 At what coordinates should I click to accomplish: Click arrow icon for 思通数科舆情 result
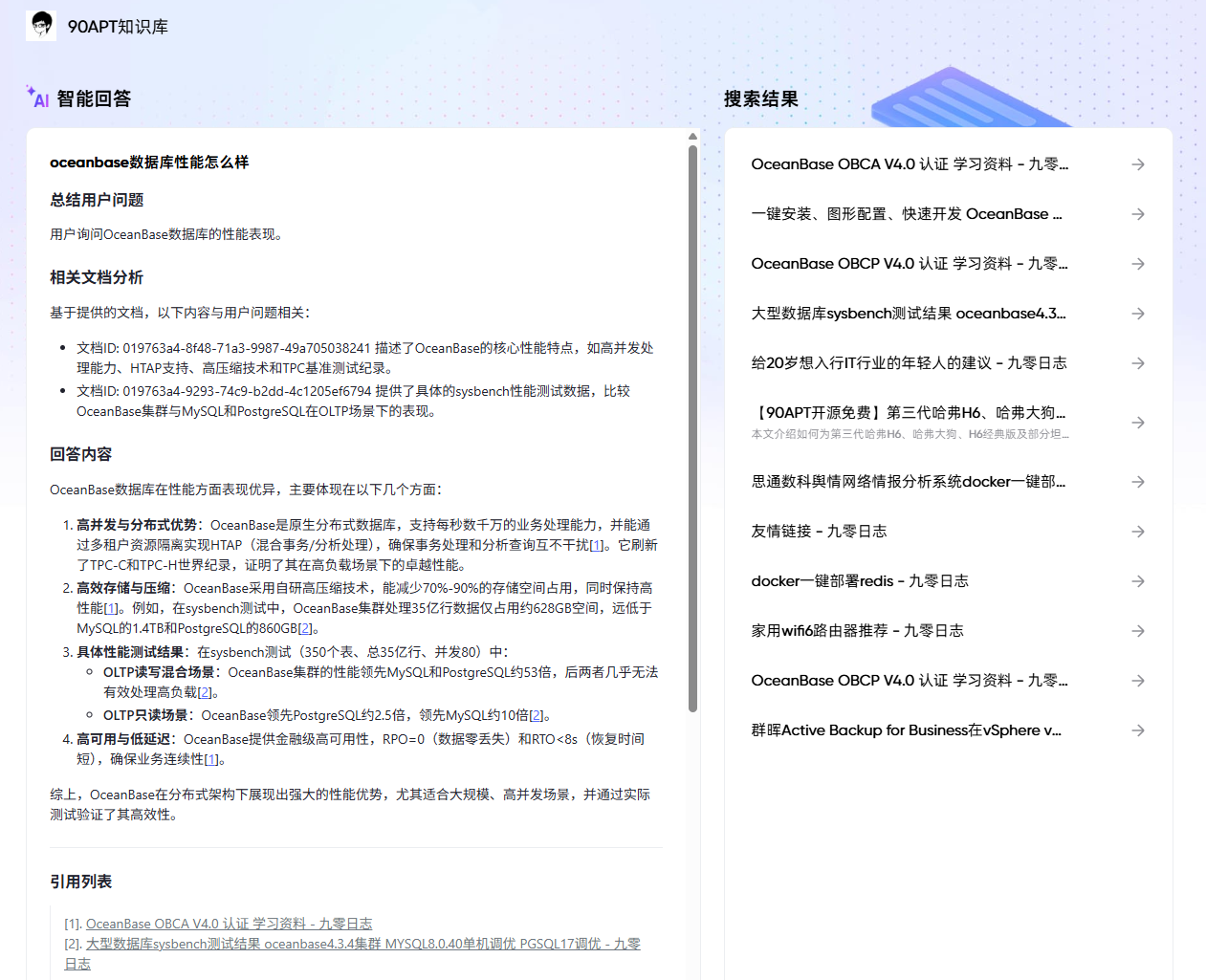pyautogui.click(x=1138, y=482)
